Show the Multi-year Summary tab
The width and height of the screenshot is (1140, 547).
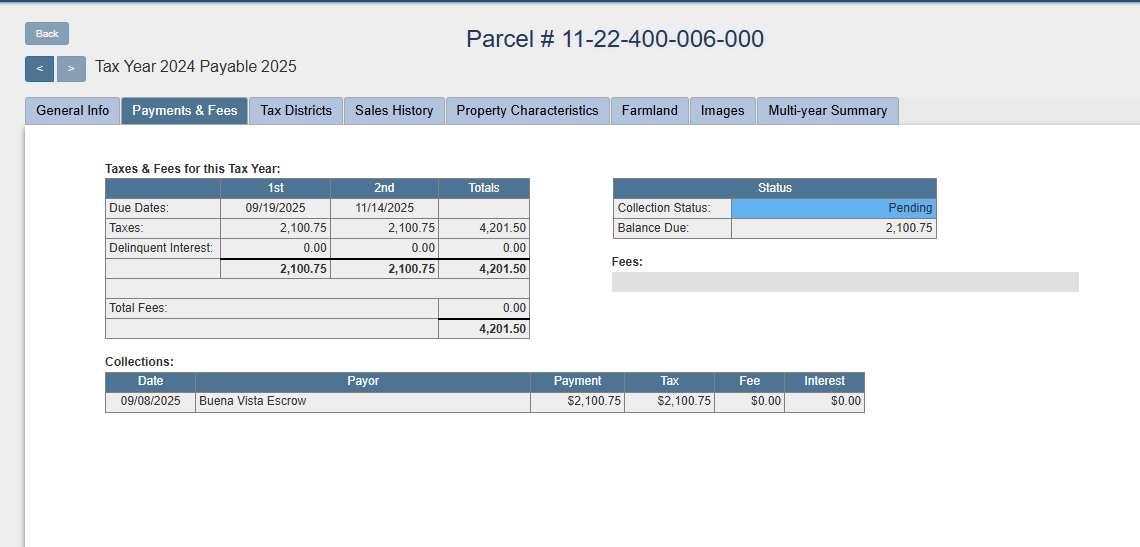point(827,111)
